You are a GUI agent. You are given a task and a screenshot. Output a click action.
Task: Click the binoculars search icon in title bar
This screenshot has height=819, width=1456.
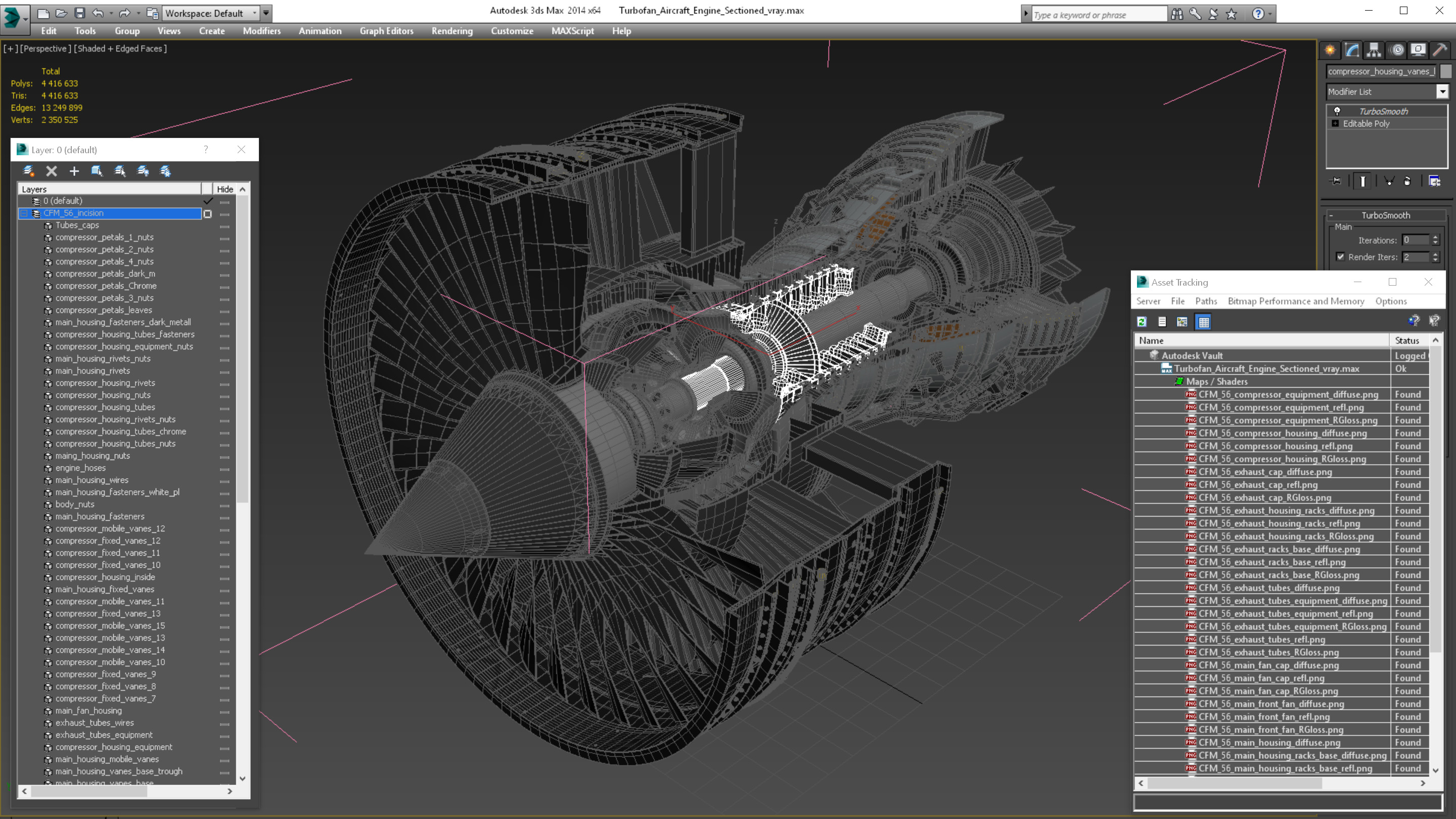pyautogui.click(x=1177, y=14)
